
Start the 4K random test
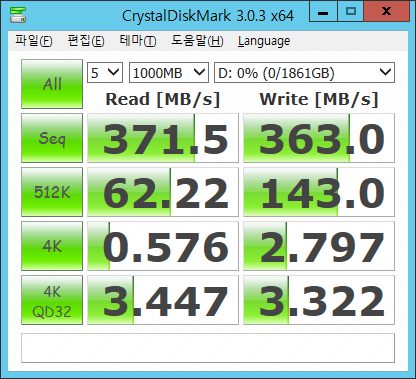click(52, 246)
